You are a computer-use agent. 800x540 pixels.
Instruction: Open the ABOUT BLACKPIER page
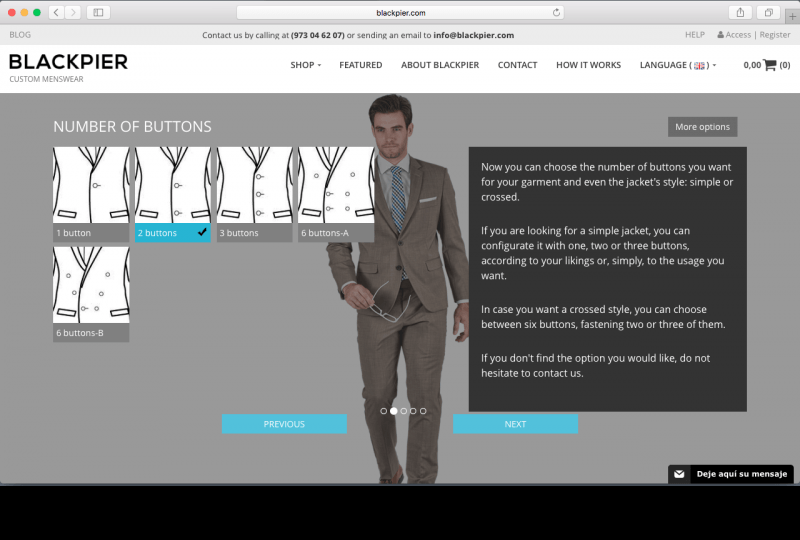[x=440, y=65]
